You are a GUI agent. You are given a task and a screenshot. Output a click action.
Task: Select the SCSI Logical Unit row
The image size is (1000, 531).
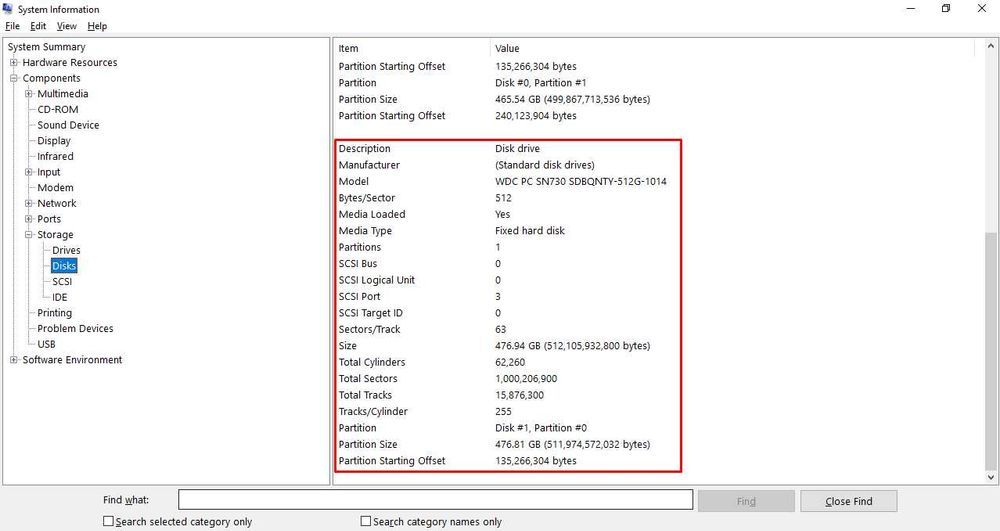pyautogui.click(x=420, y=280)
